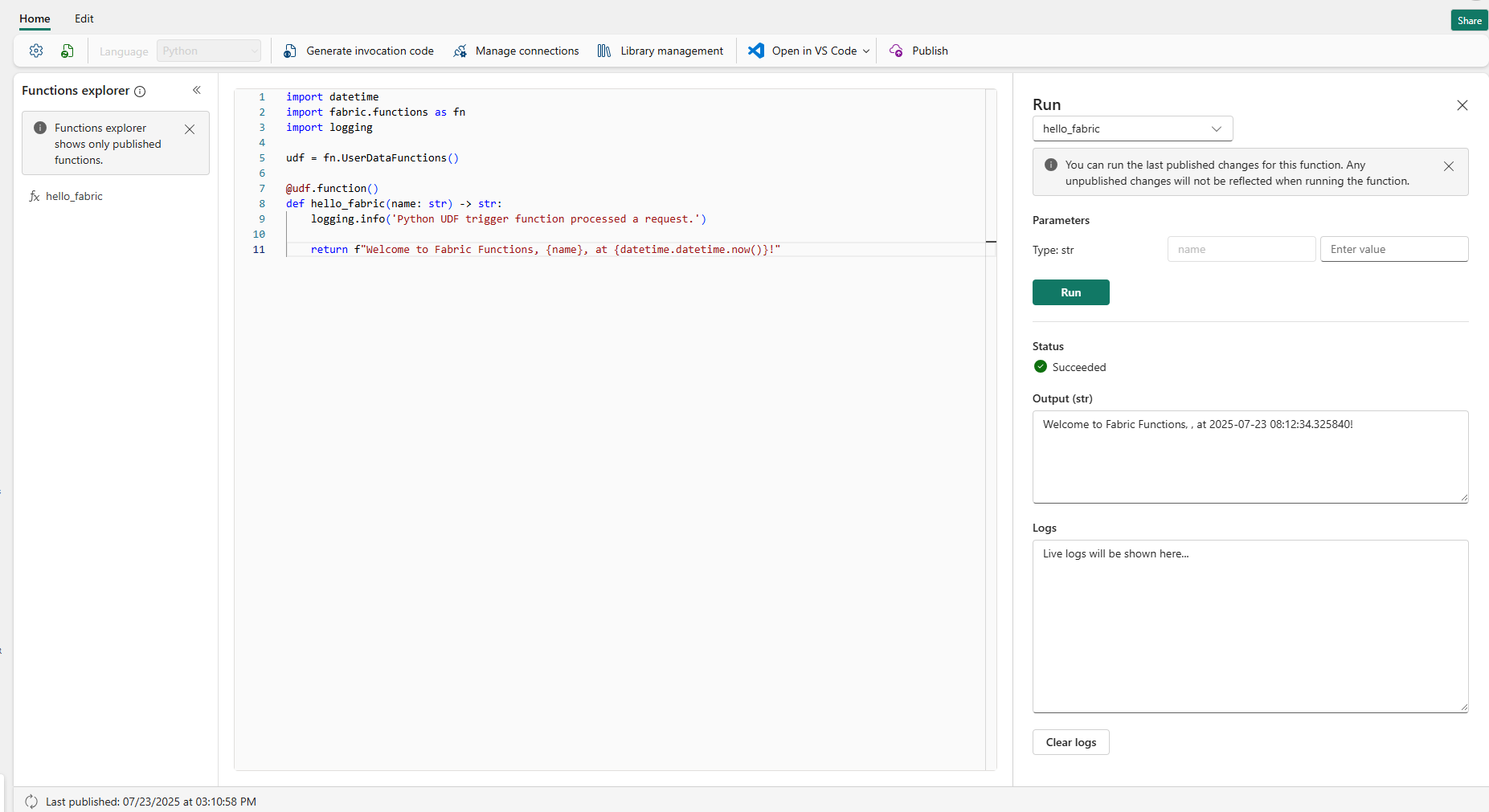Click the info icon in explorer notice
Screen dimensions: 1489x812
pyautogui.click(x=40, y=128)
